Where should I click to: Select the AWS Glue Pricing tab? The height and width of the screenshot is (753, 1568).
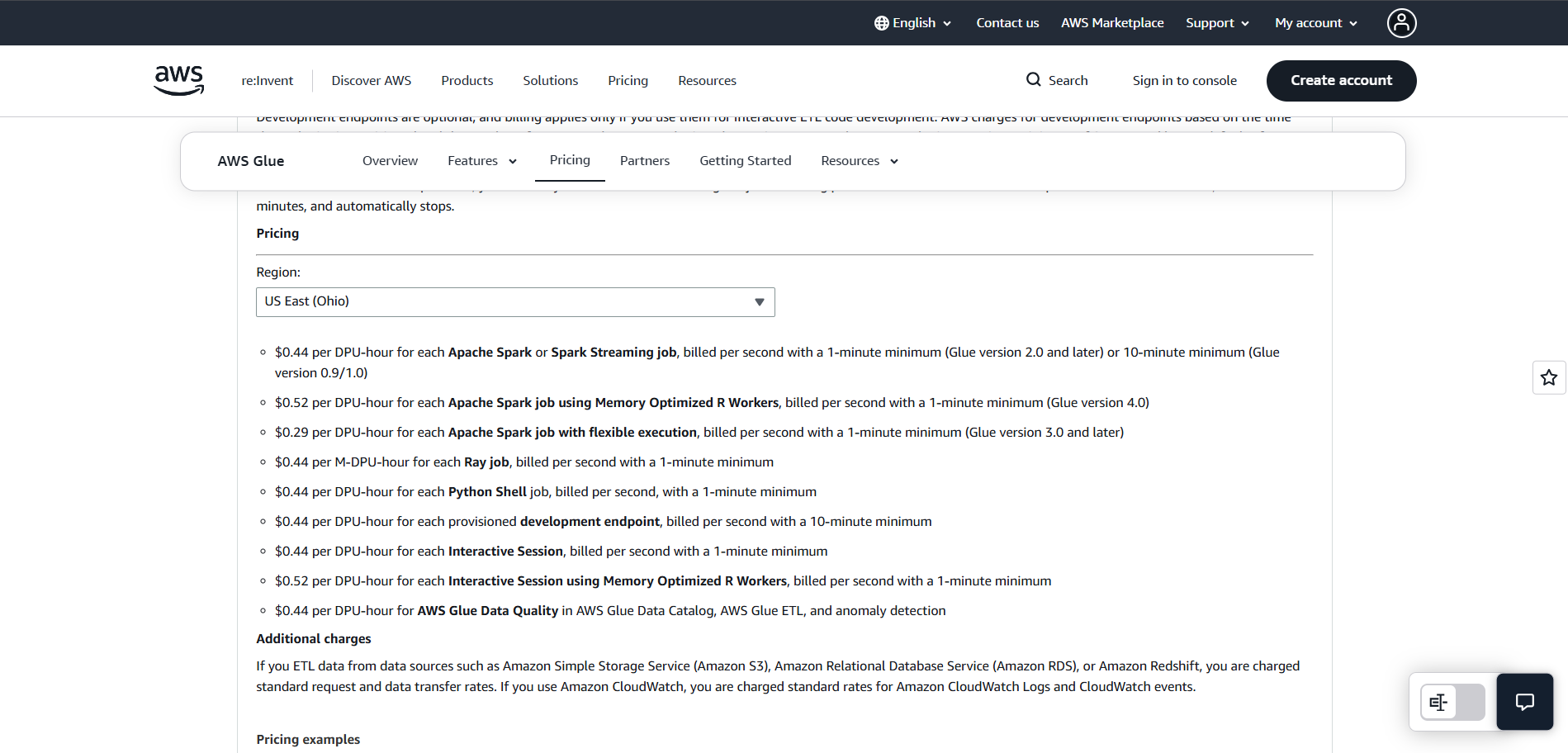click(570, 160)
